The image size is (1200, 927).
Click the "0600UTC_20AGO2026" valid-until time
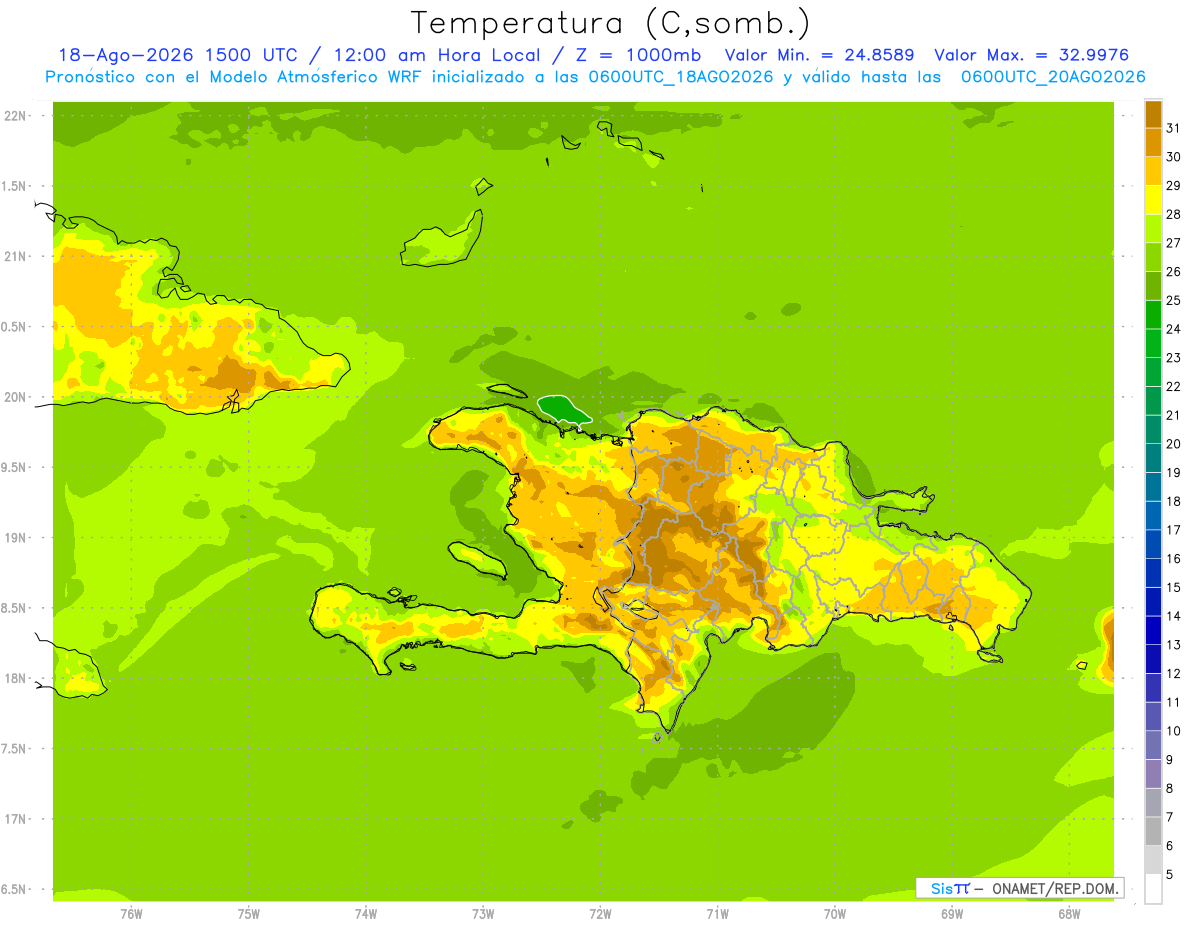point(1053,77)
